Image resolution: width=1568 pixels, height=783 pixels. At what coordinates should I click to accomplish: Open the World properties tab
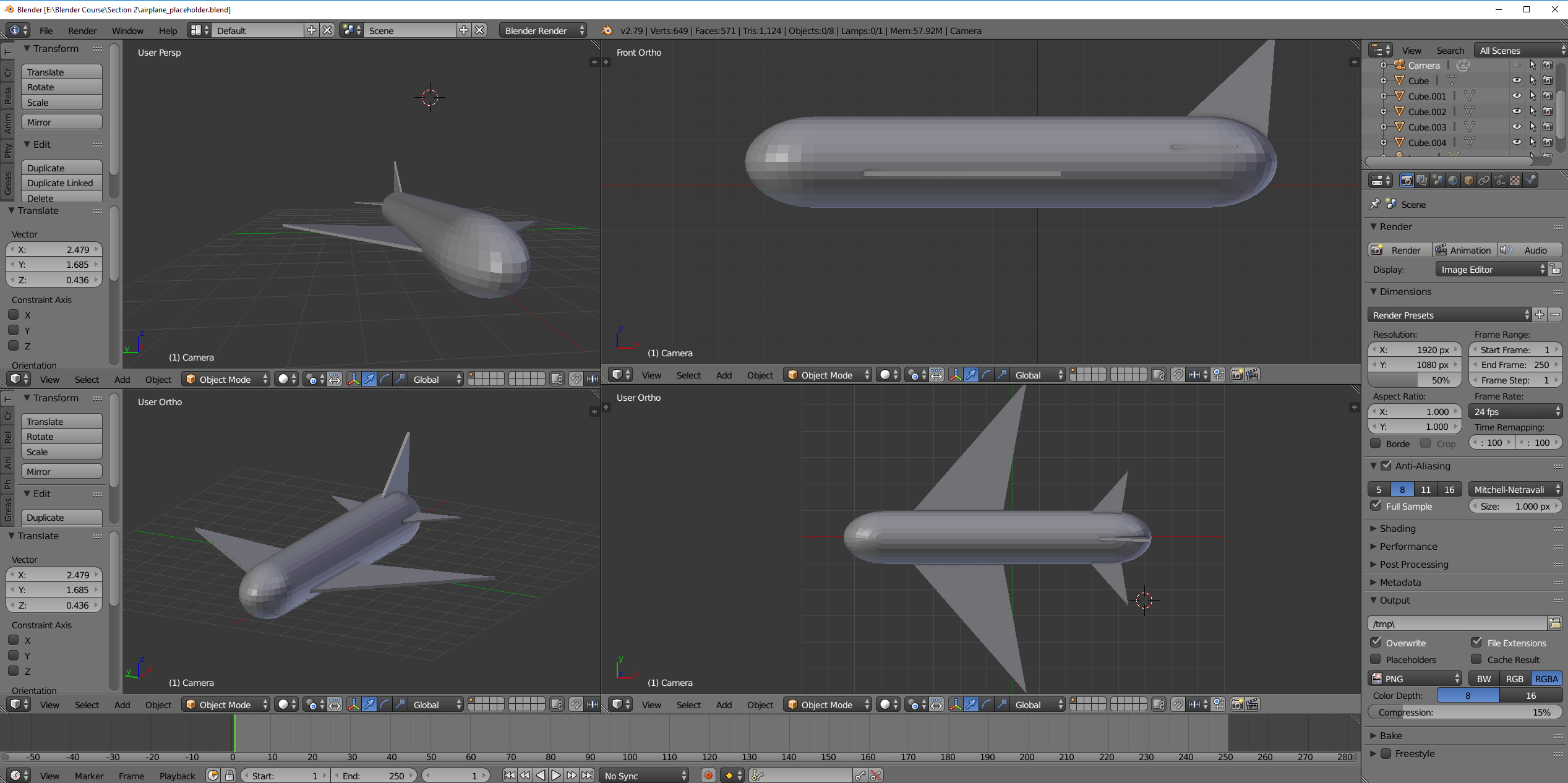point(1453,180)
